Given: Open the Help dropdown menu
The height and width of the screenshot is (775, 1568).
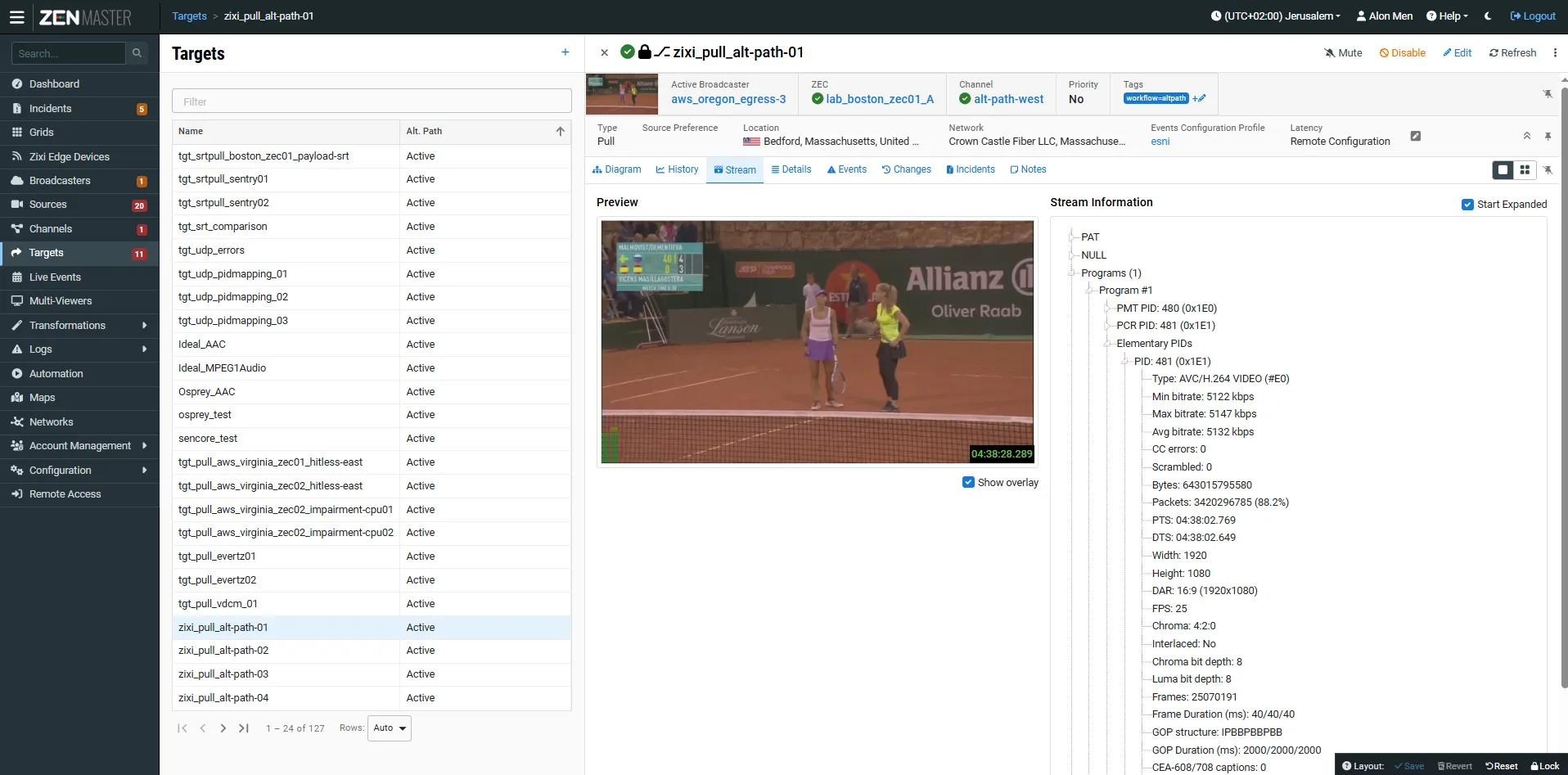Looking at the screenshot, I should (1447, 16).
